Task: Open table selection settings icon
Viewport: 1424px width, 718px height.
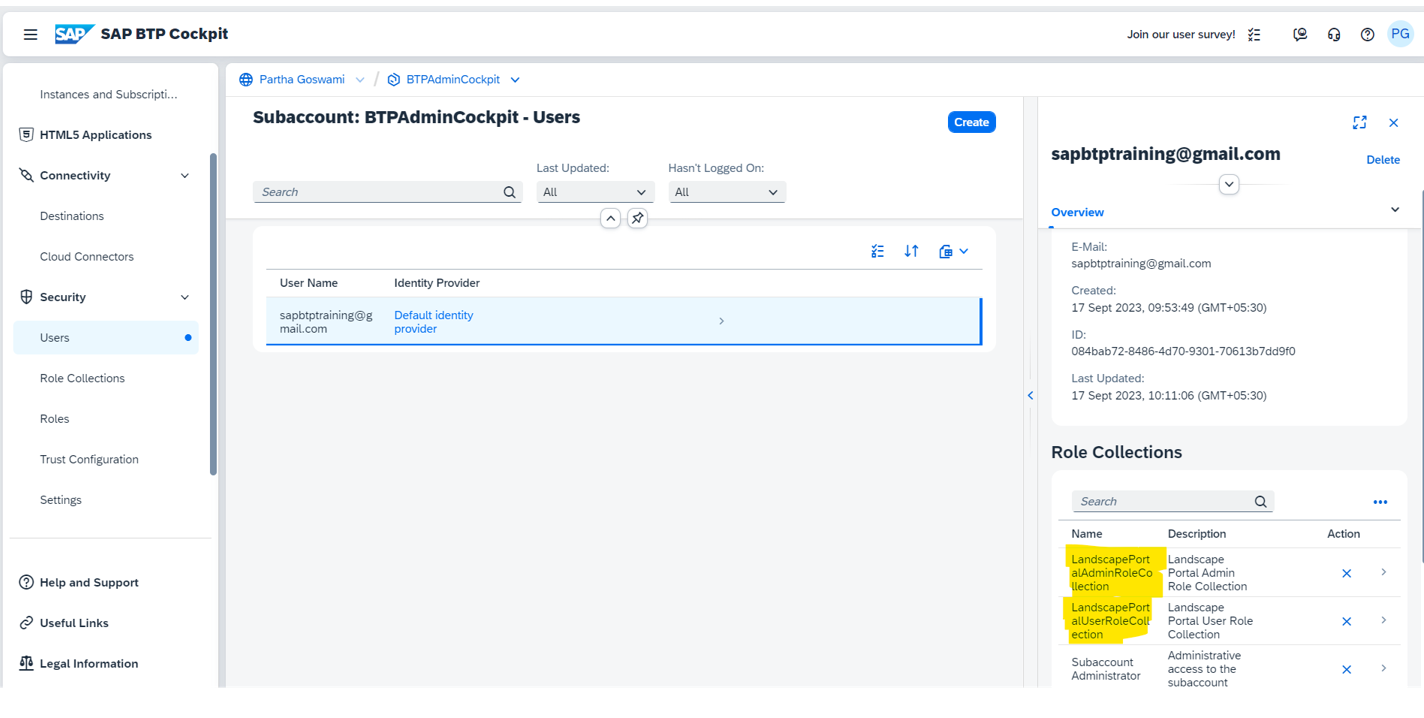Action: pos(877,251)
